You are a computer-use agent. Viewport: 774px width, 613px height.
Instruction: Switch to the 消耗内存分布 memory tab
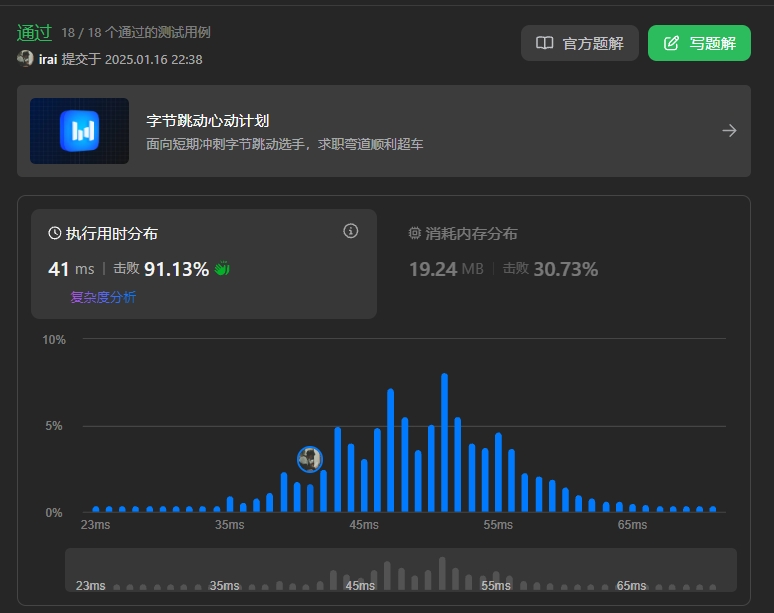coord(463,233)
